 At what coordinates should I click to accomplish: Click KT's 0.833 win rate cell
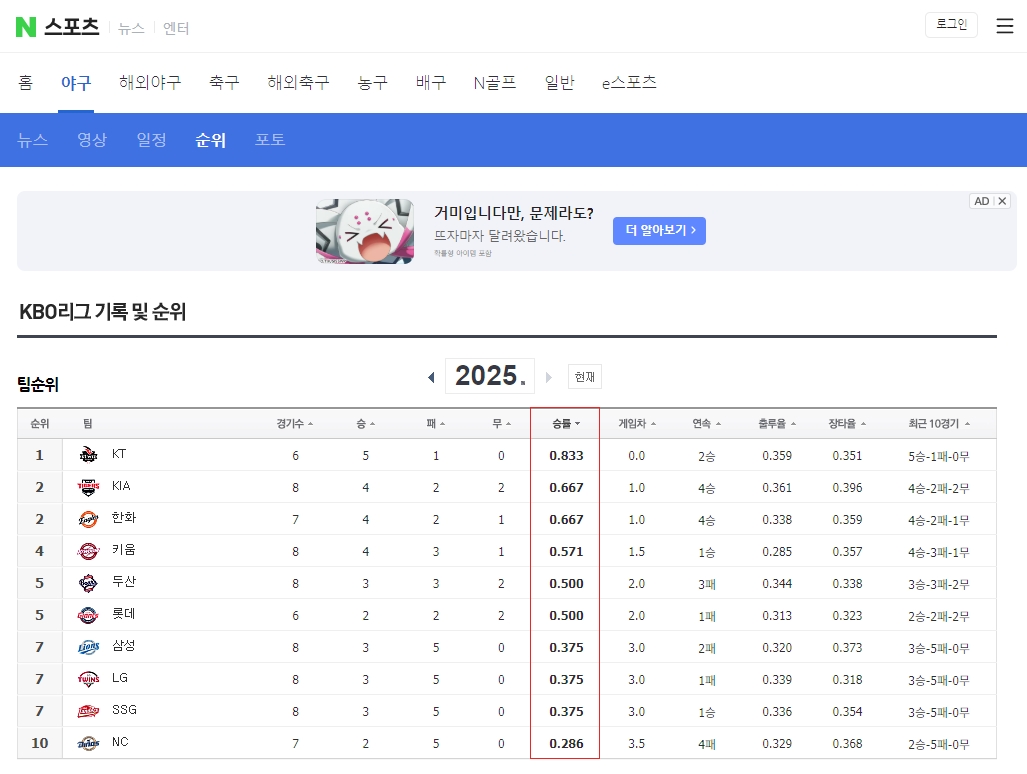coord(566,455)
